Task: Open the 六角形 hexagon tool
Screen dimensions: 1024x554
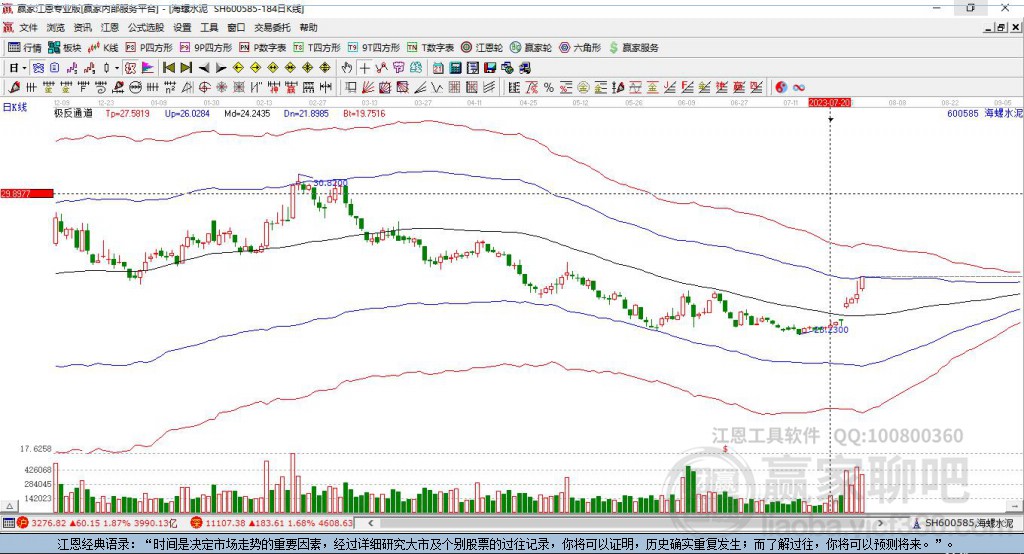Action: [x=580, y=48]
